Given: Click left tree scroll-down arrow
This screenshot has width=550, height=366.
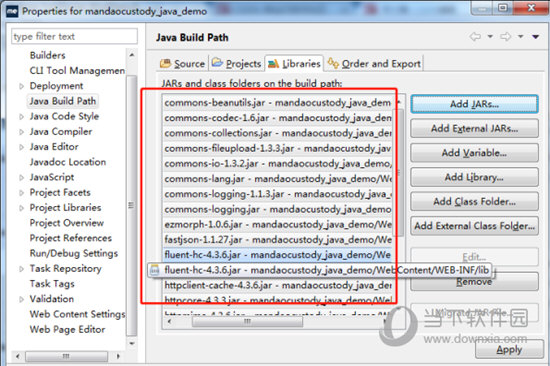Looking at the screenshot, I should pyautogui.click(x=132, y=343).
